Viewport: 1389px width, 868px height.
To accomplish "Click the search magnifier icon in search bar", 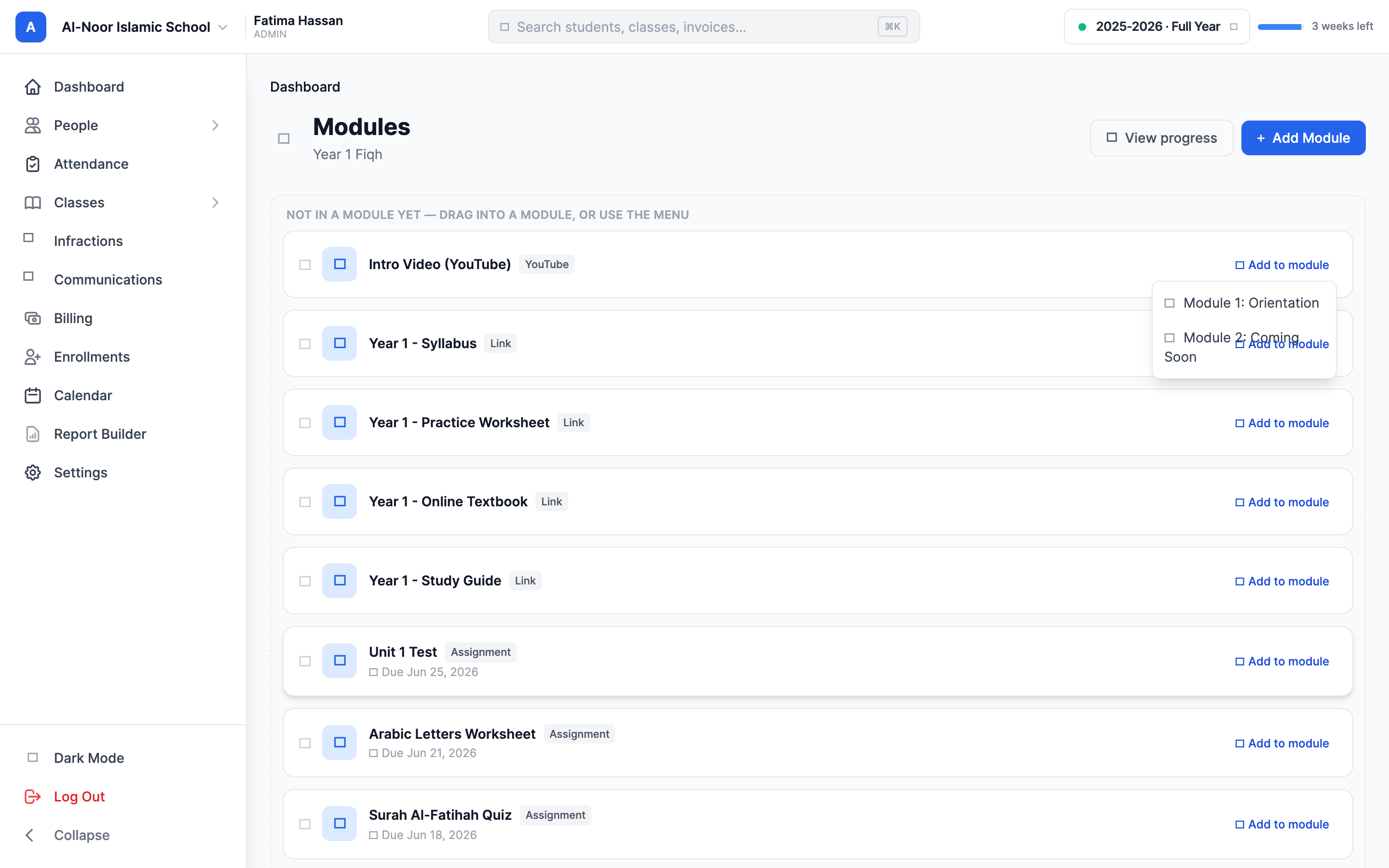I will [x=504, y=27].
